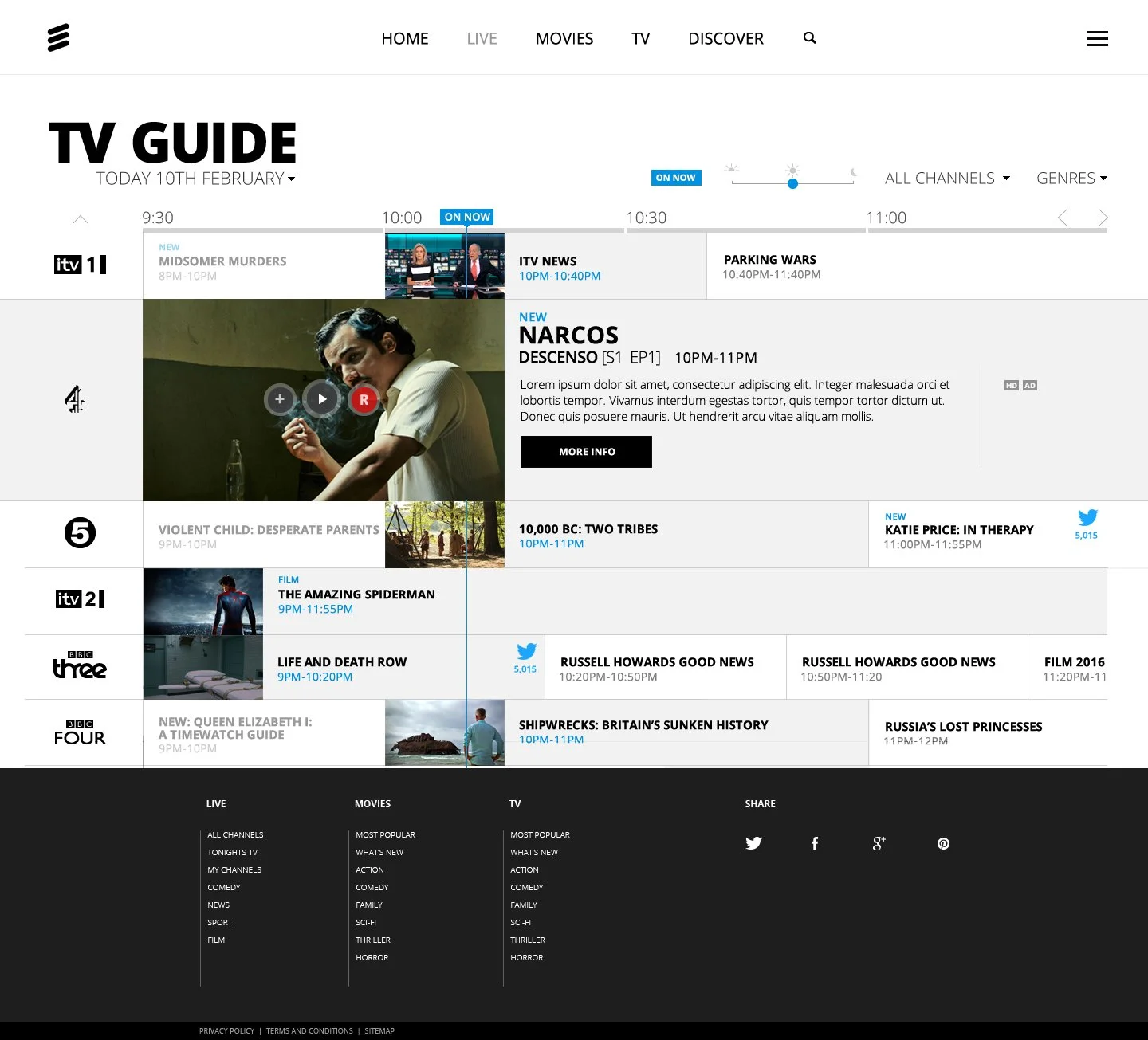1148x1040 pixels.
Task: Toggle the ON NOW filter button
Action: pyautogui.click(x=676, y=178)
